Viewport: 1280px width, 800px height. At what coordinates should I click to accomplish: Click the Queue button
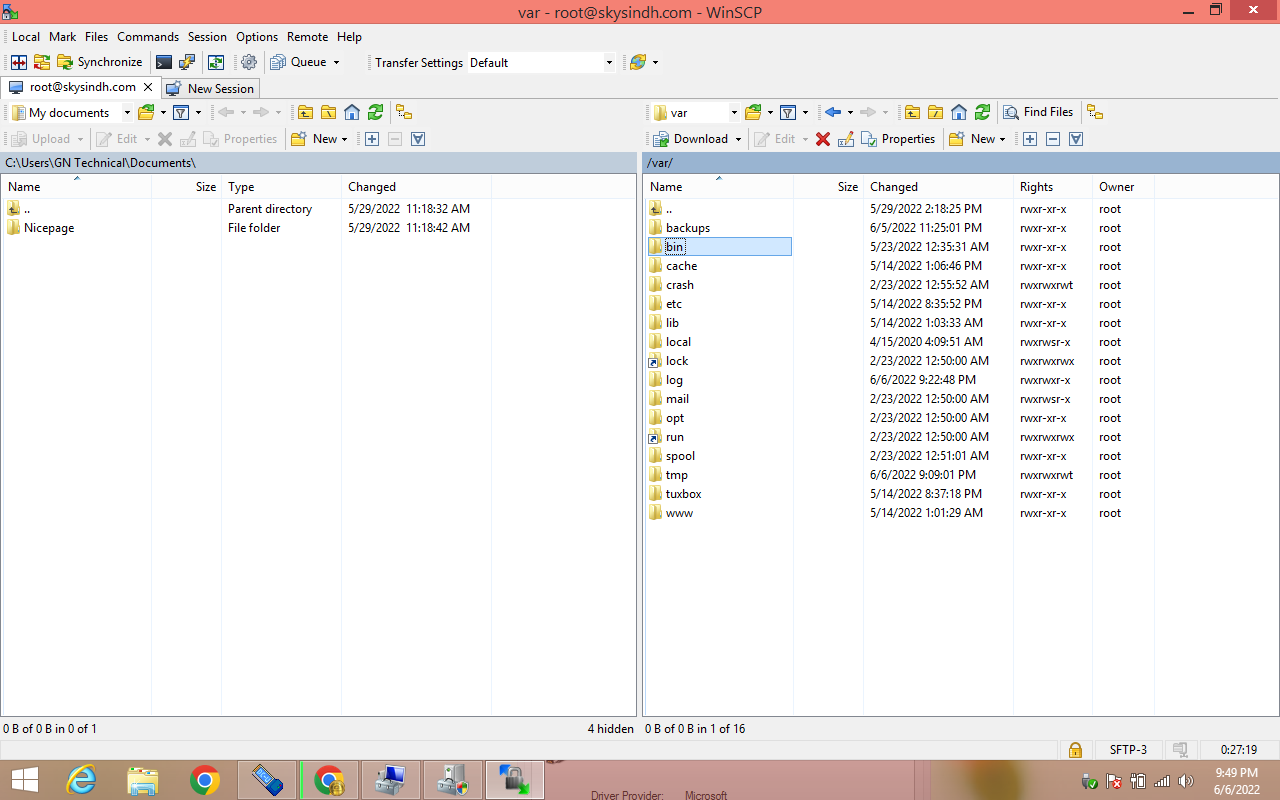pos(299,62)
